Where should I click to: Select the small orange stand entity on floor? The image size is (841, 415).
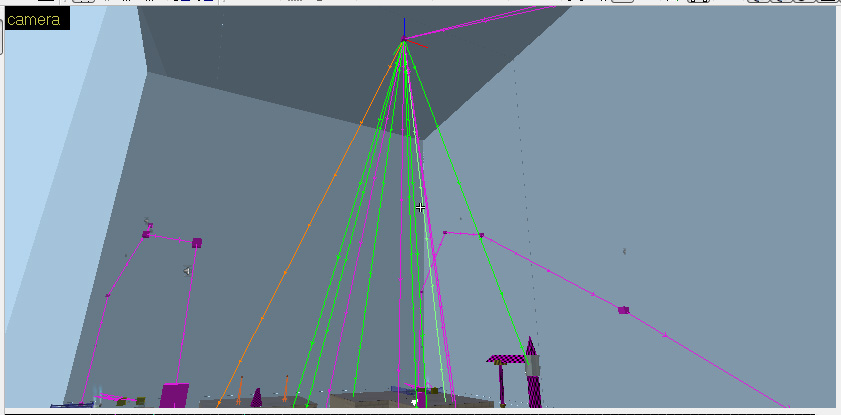(x=286, y=388)
